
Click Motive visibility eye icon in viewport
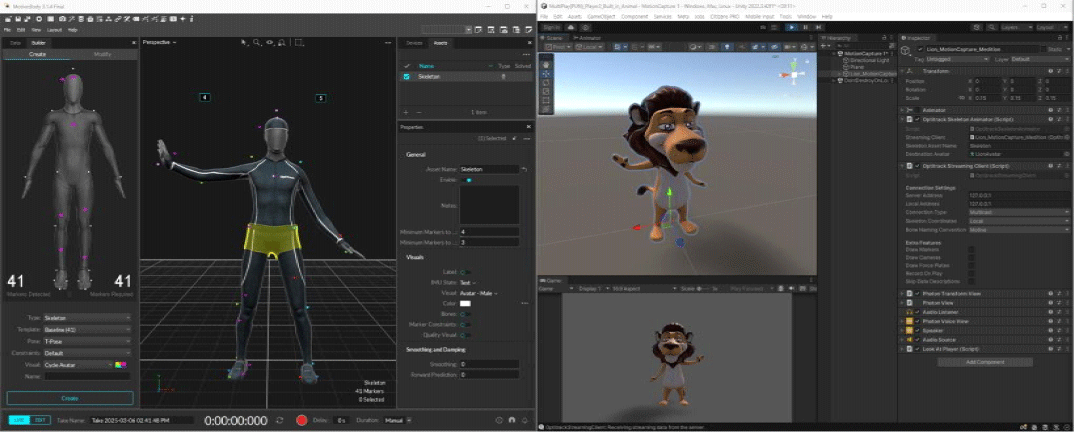[269, 42]
